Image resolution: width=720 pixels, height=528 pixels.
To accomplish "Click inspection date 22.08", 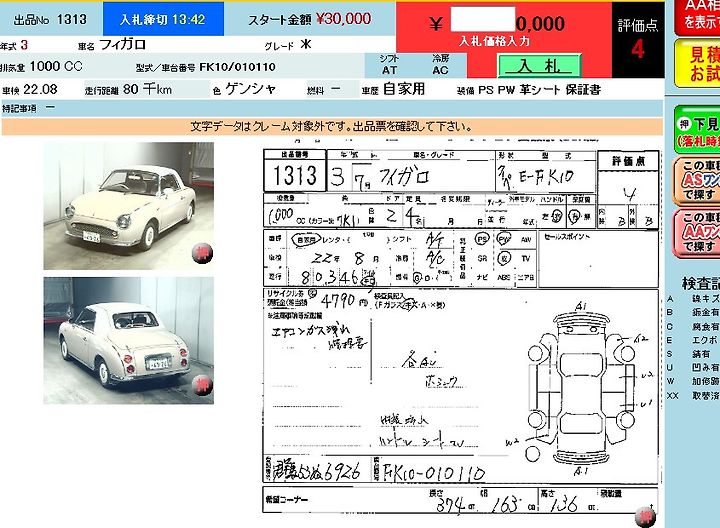I will [40, 89].
